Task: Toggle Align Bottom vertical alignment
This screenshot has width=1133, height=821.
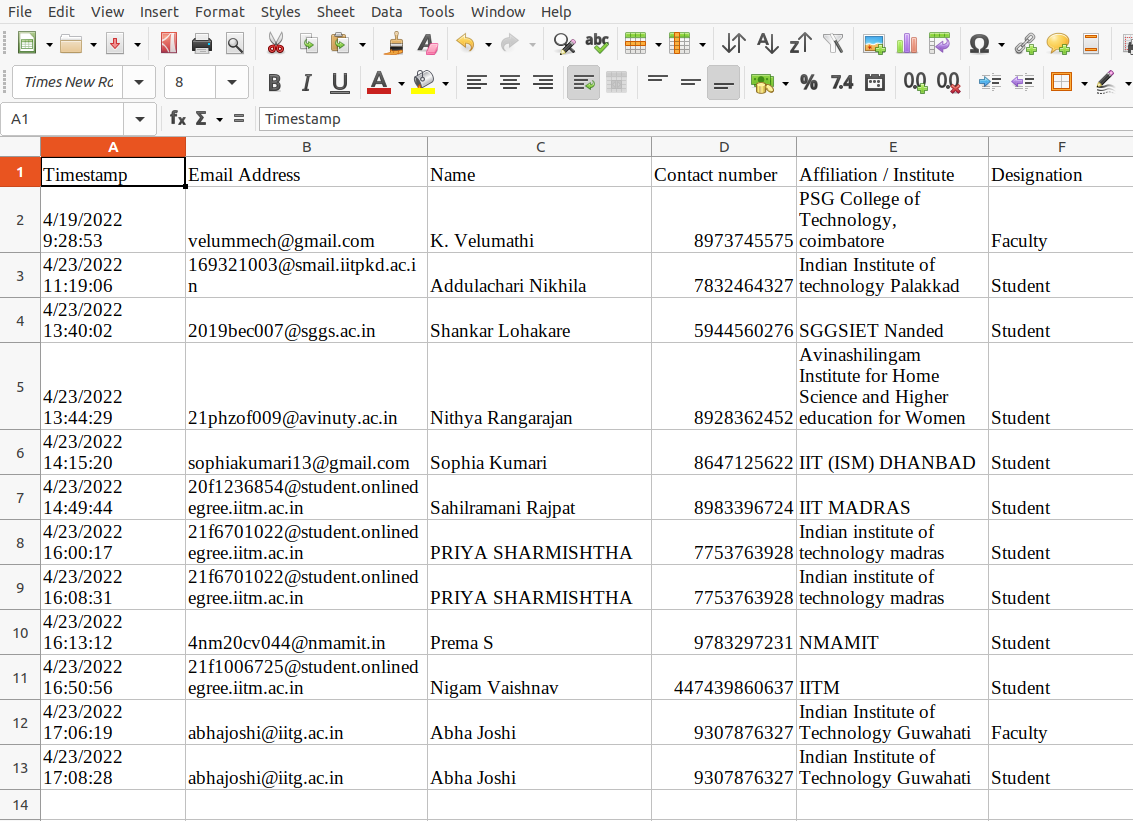Action: [x=723, y=82]
